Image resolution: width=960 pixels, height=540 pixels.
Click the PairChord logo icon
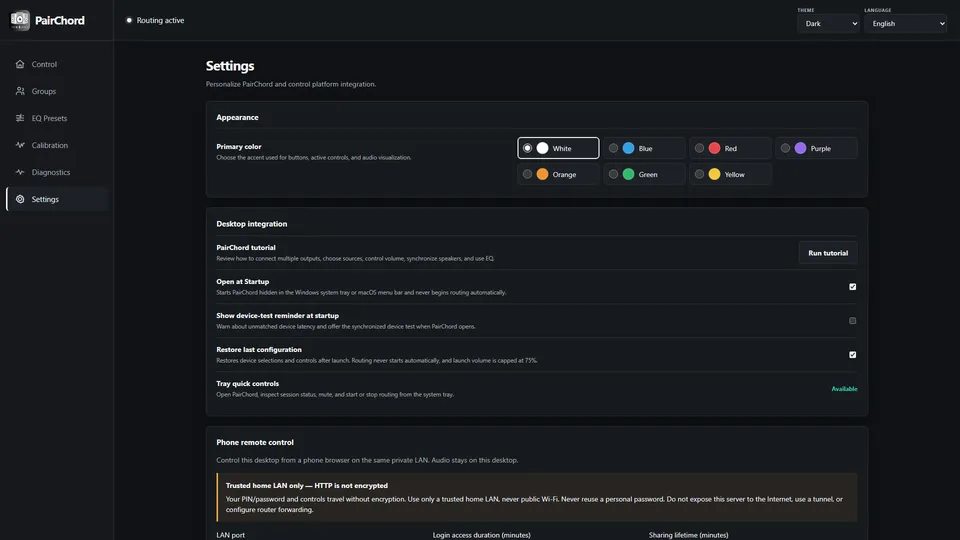coord(20,20)
